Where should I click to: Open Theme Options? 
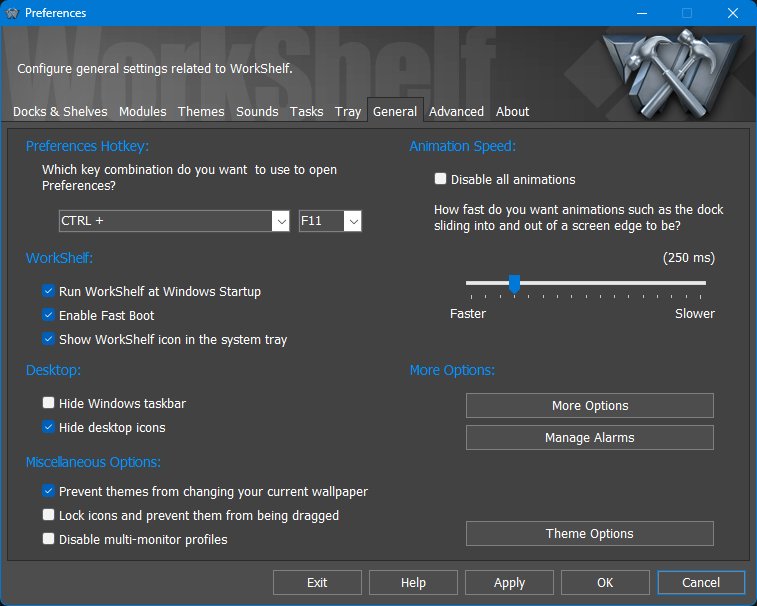pos(589,534)
